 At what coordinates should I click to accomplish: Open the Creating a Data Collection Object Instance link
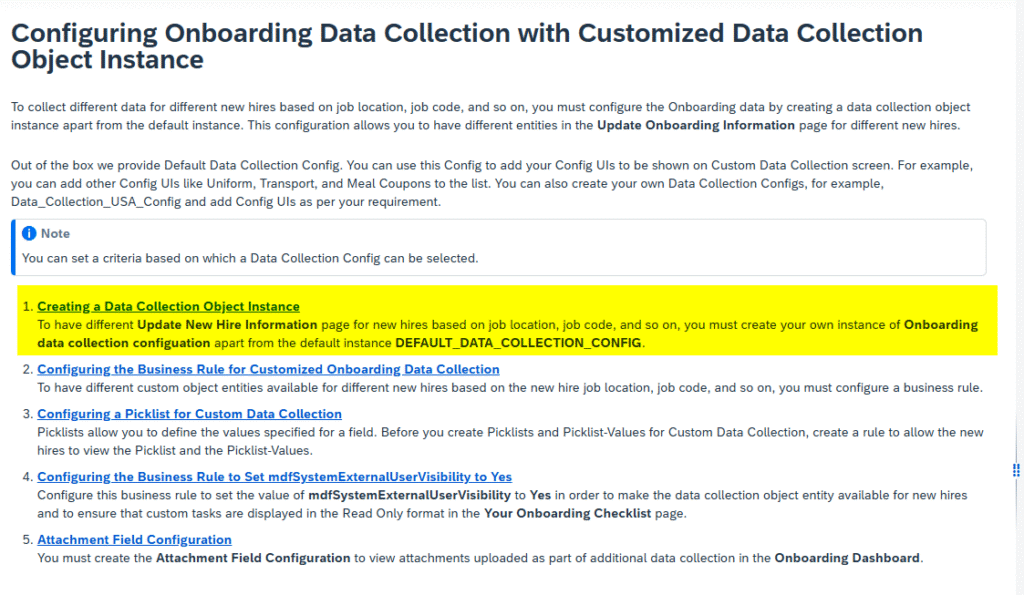click(x=168, y=307)
